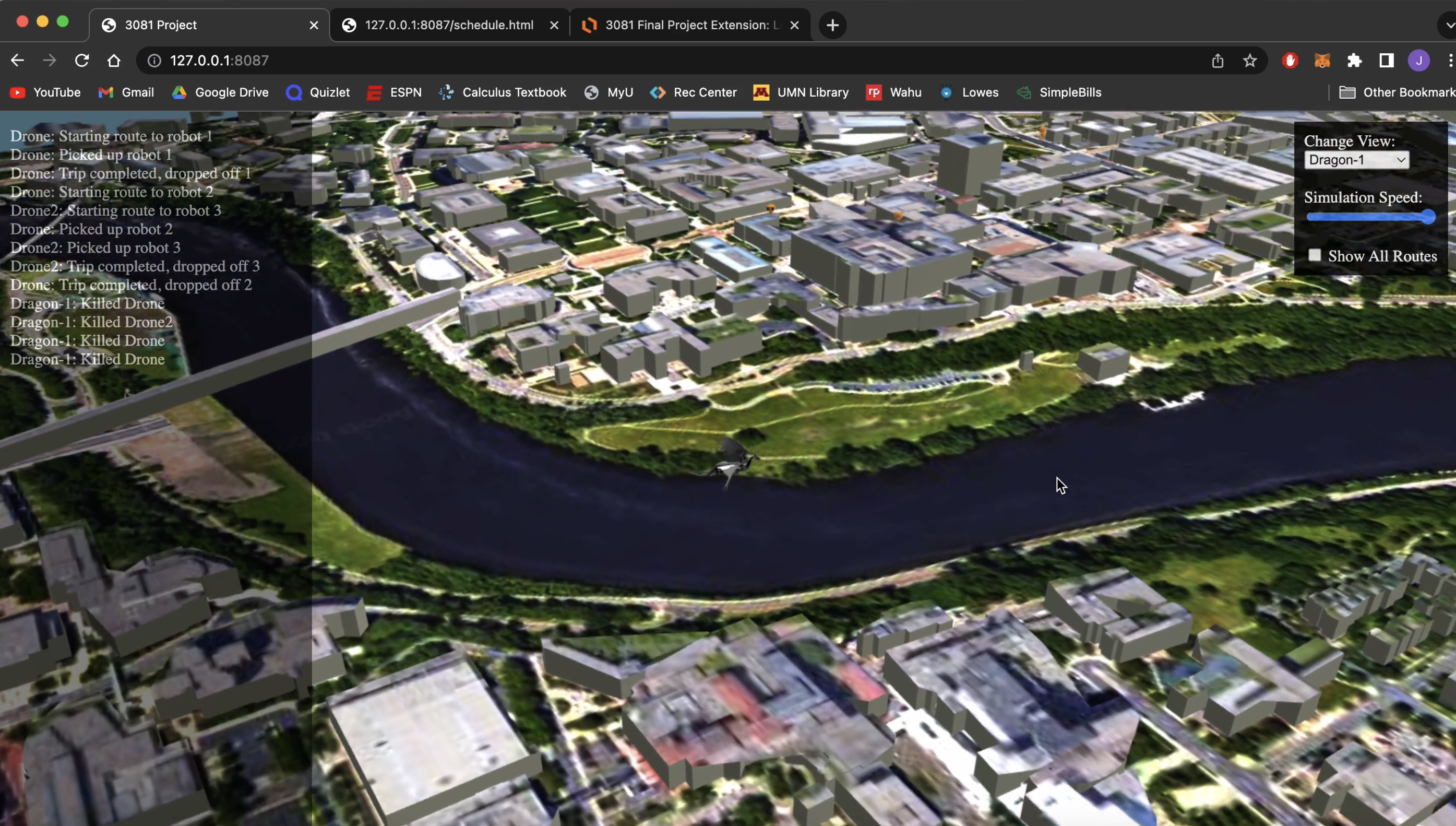Expand the Other Bookmarks folder
Screen dimensions: 1456x826
pyautogui.click(x=1397, y=92)
